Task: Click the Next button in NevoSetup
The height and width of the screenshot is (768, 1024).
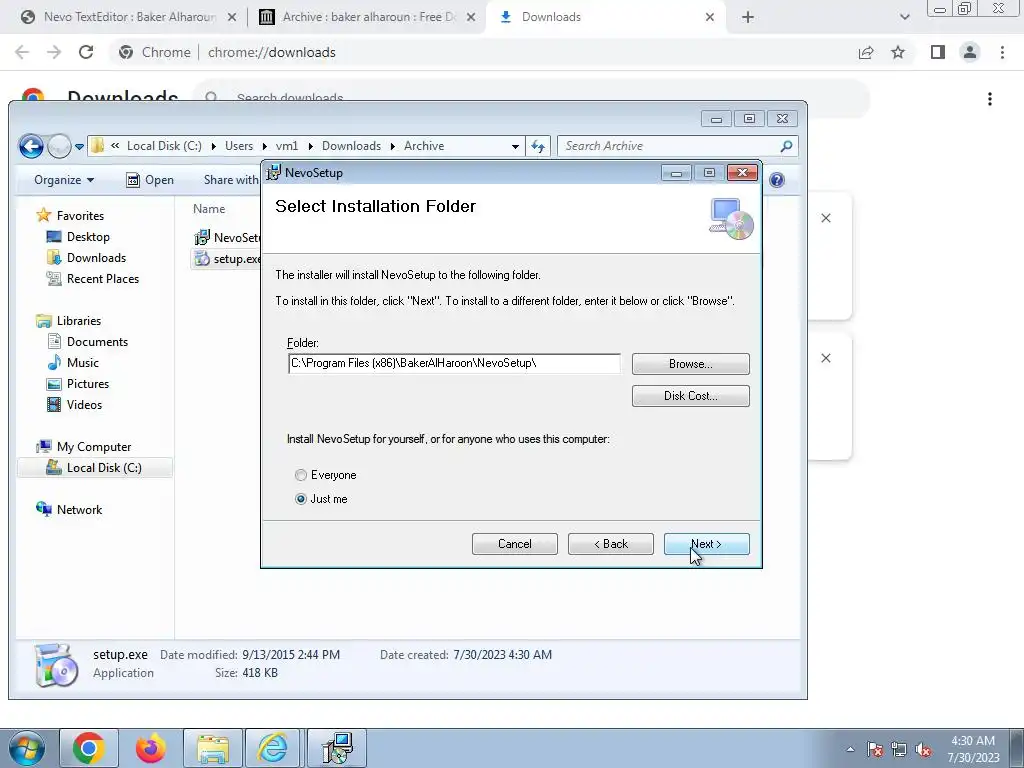Action: pos(706,544)
